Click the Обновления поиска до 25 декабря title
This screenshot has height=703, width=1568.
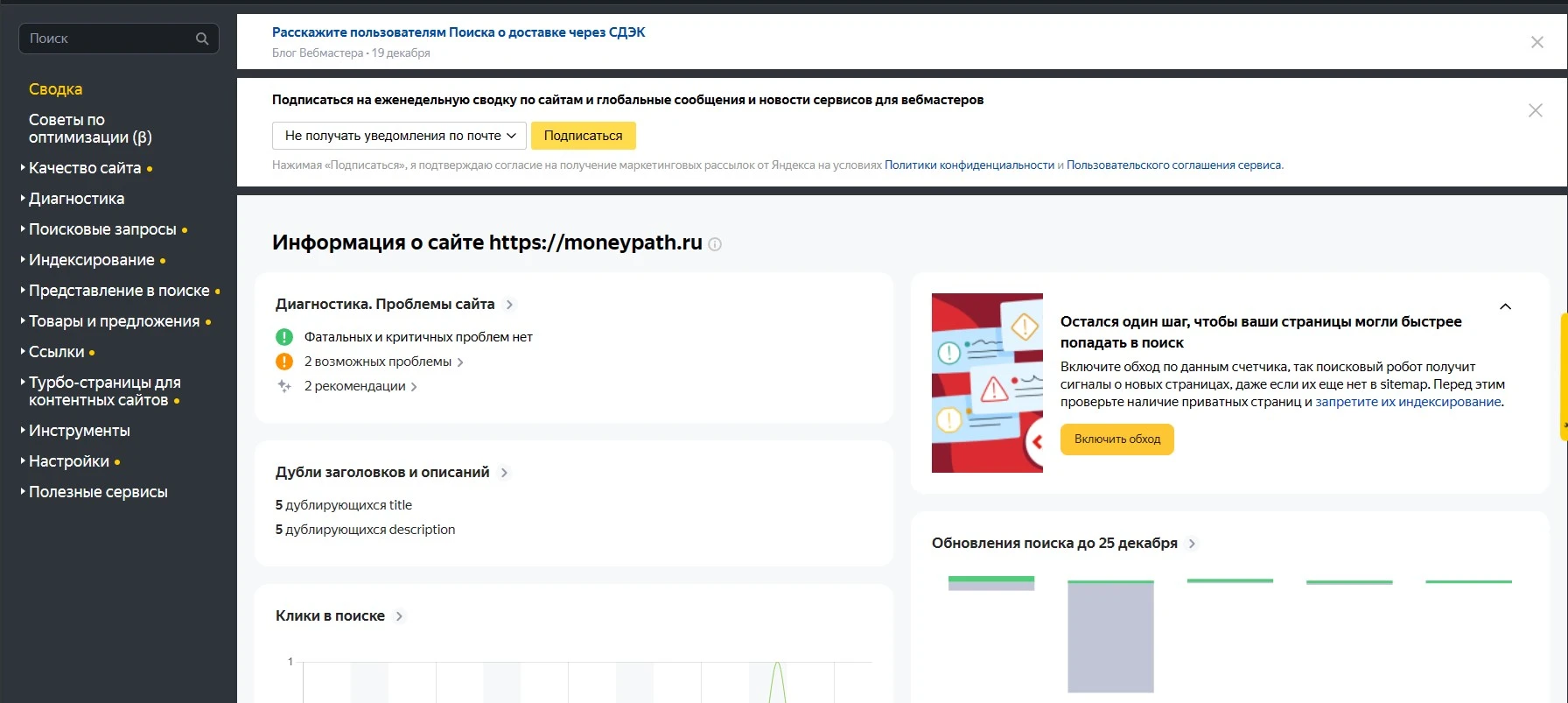1054,544
